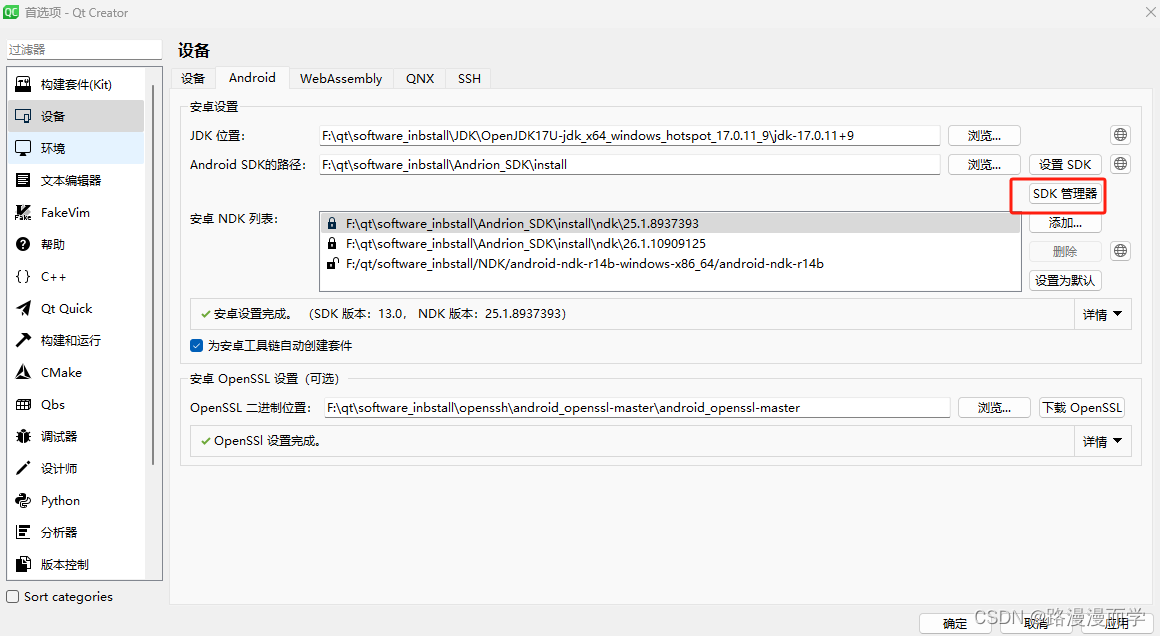The width and height of the screenshot is (1160, 636).
Task: Open the 版本控制 category icon
Action: click(x=24, y=564)
